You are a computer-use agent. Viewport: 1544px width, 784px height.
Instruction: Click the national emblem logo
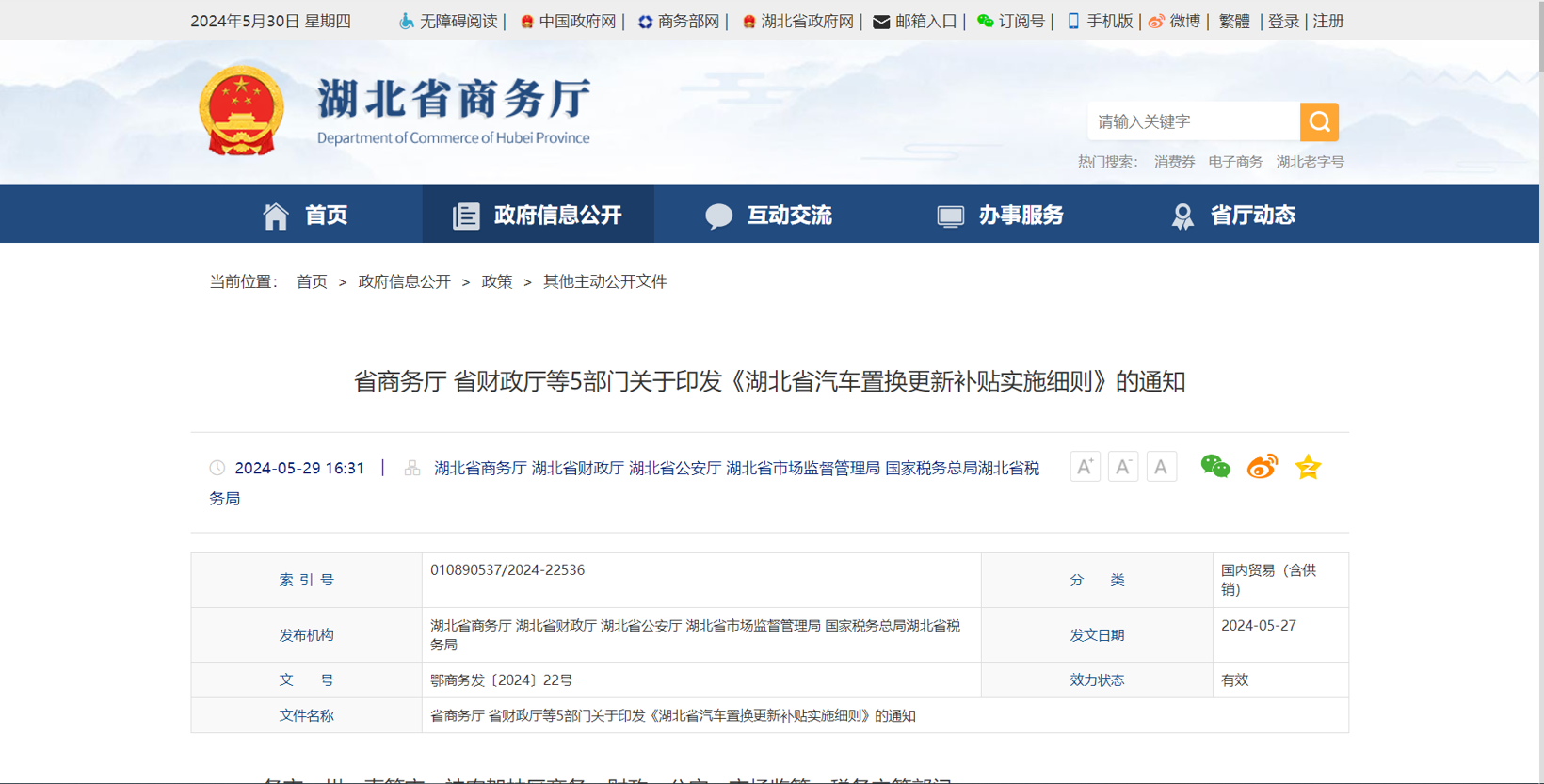242,111
